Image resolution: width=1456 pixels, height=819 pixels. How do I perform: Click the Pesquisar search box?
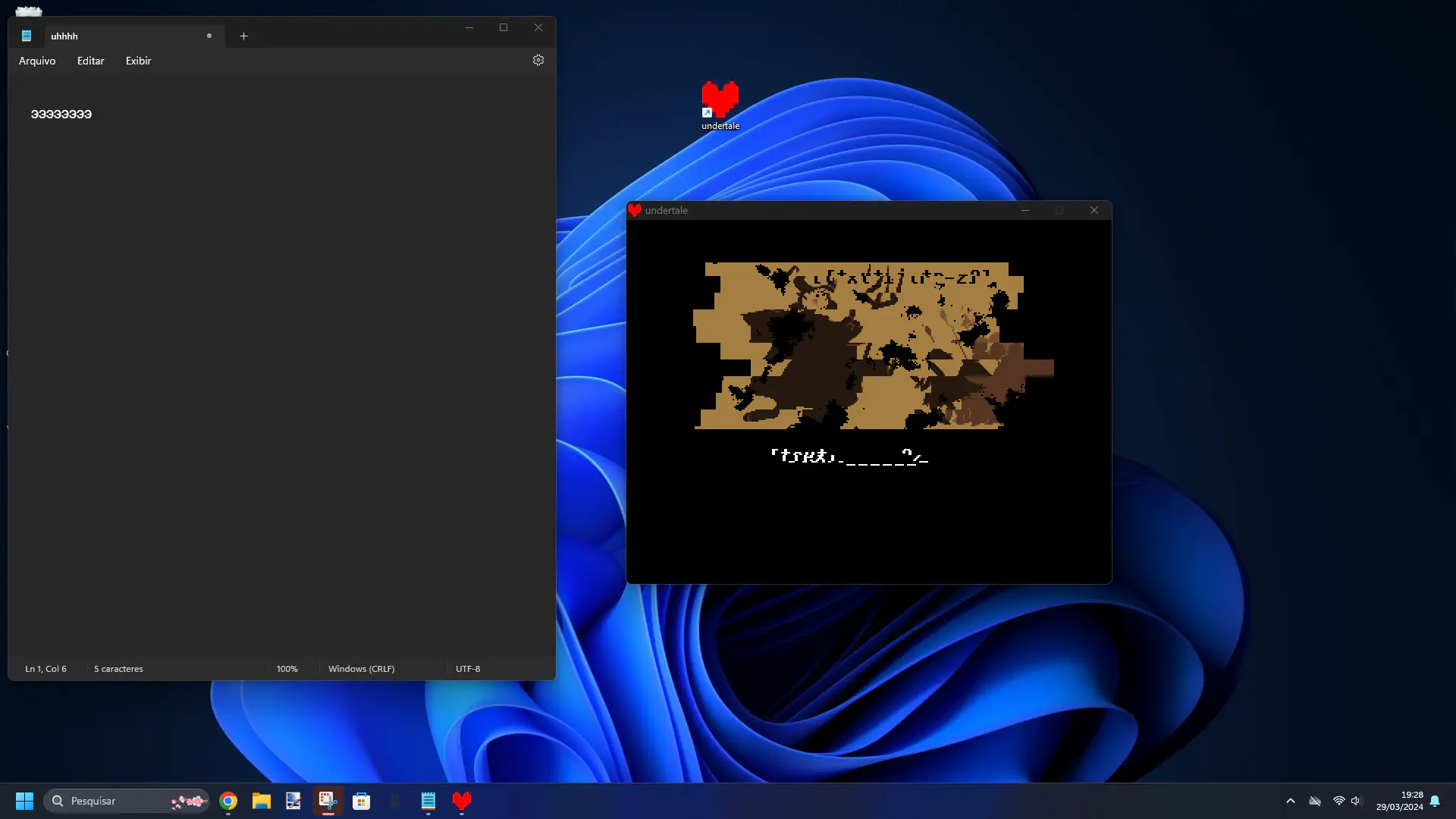coord(114,801)
